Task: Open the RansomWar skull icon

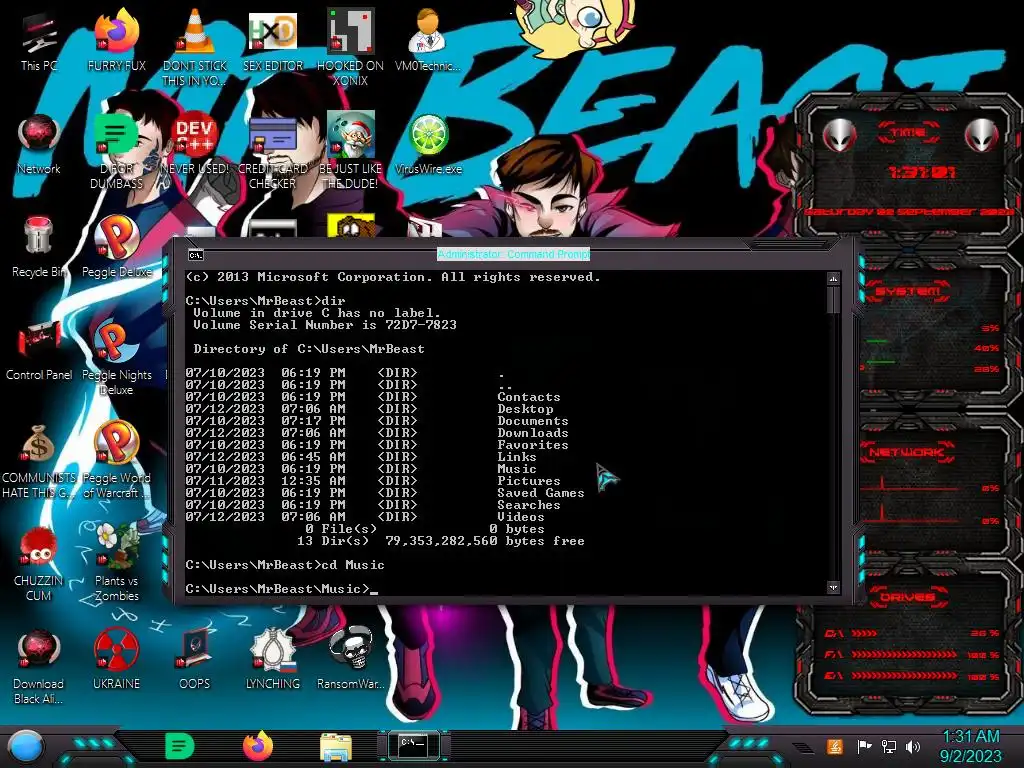Action: click(x=350, y=660)
